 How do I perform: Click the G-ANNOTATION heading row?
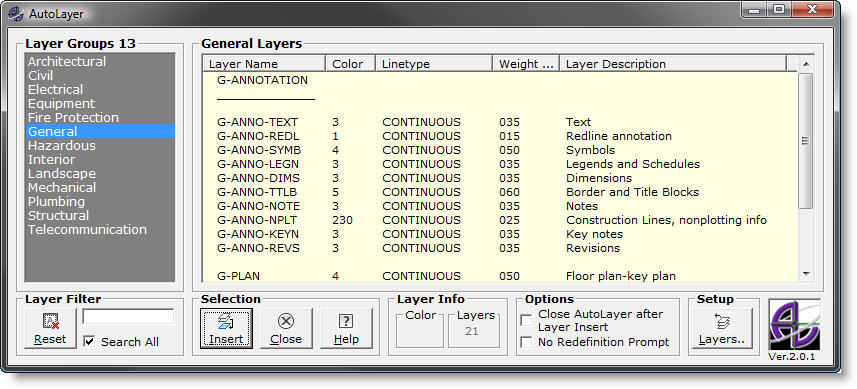(499, 80)
